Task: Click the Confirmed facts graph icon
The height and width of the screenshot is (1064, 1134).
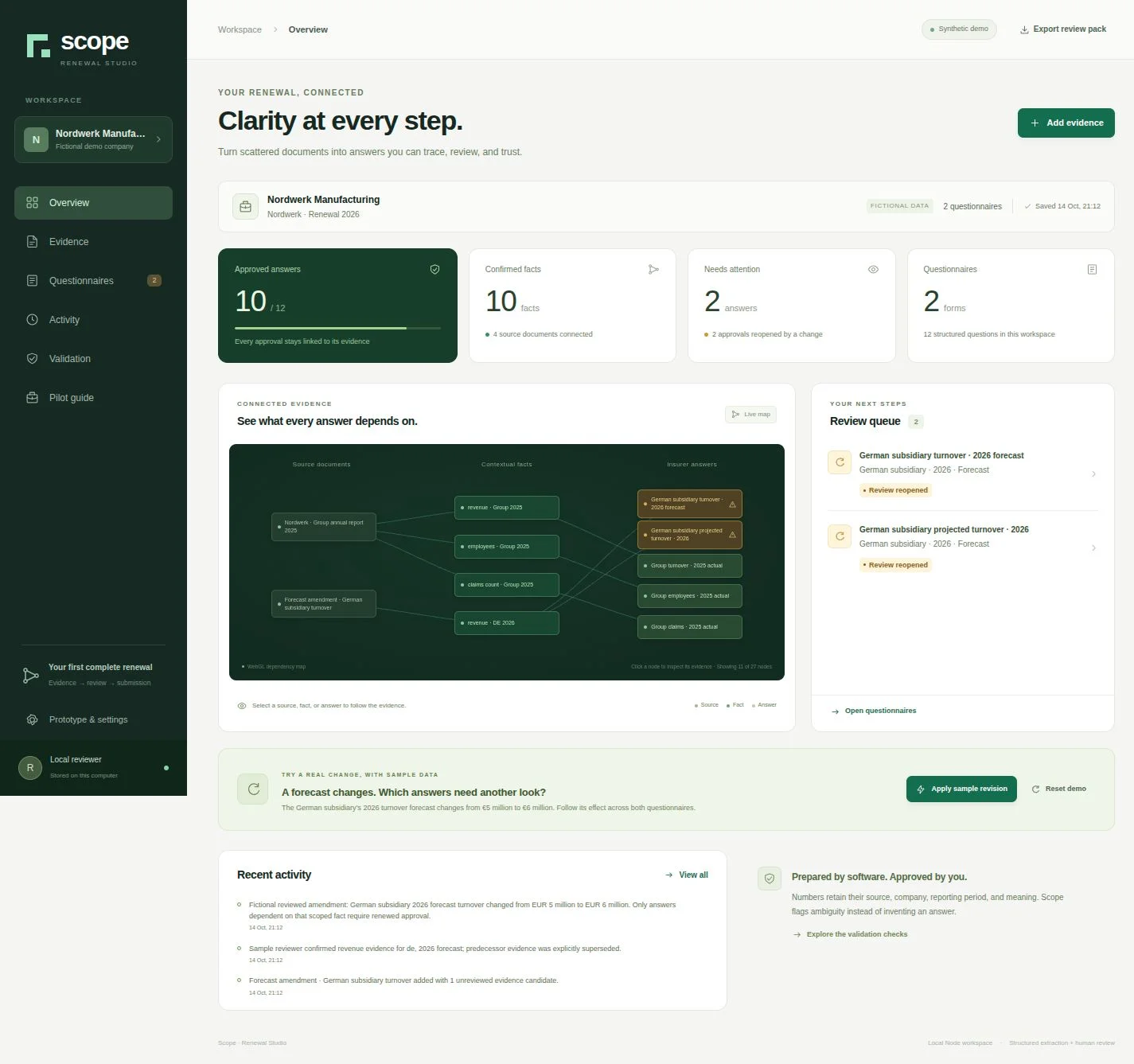Action: click(x=653, y=270)
